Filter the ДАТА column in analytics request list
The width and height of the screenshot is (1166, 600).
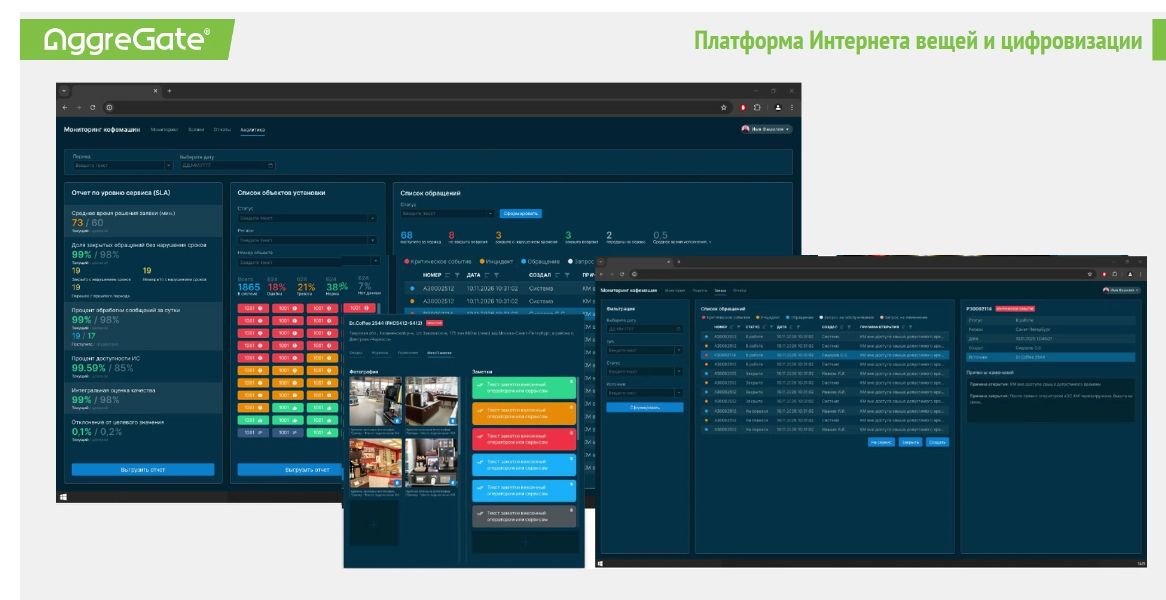tap(497, 275)
